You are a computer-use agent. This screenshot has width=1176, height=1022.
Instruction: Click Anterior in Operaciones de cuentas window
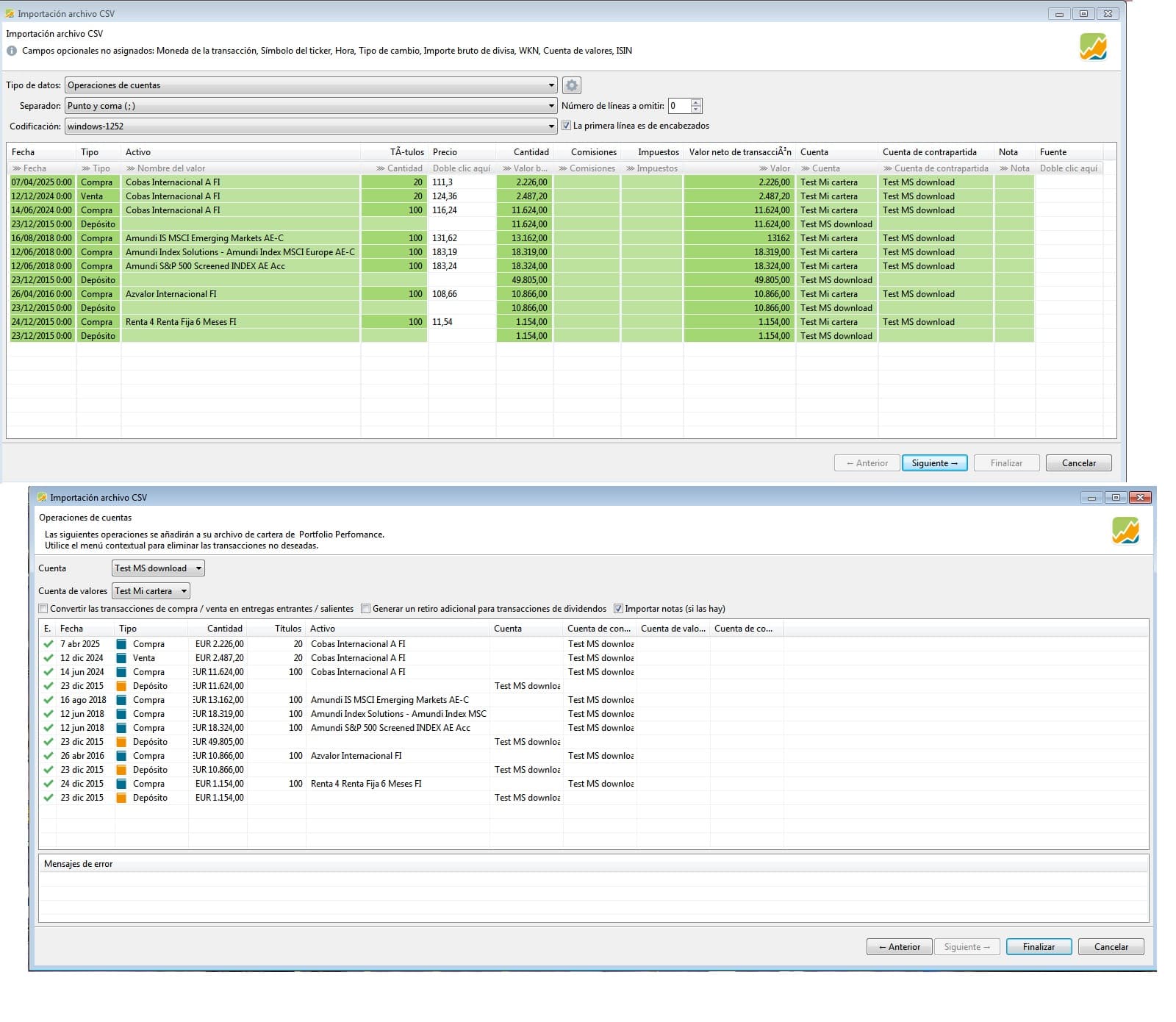point(900,947)
